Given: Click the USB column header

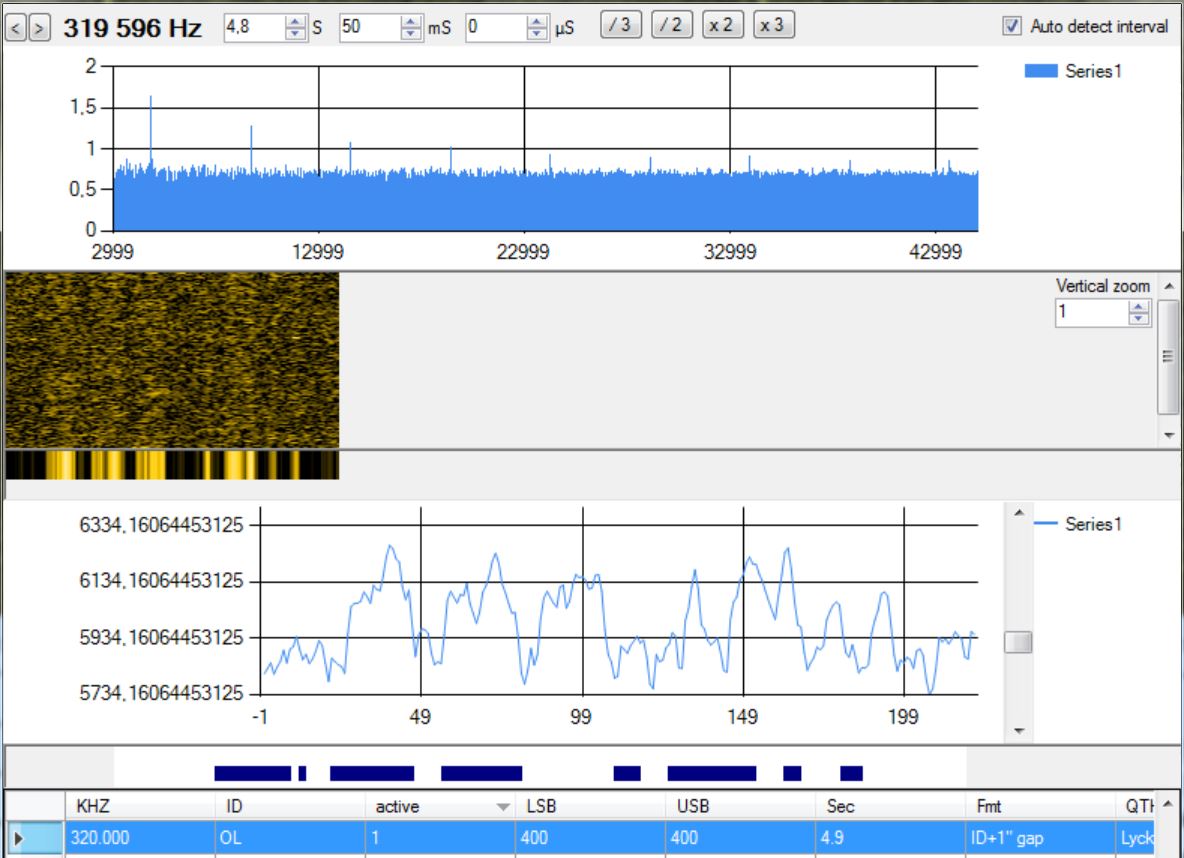Looking at the screenshot, I should [x=740, y=806].
